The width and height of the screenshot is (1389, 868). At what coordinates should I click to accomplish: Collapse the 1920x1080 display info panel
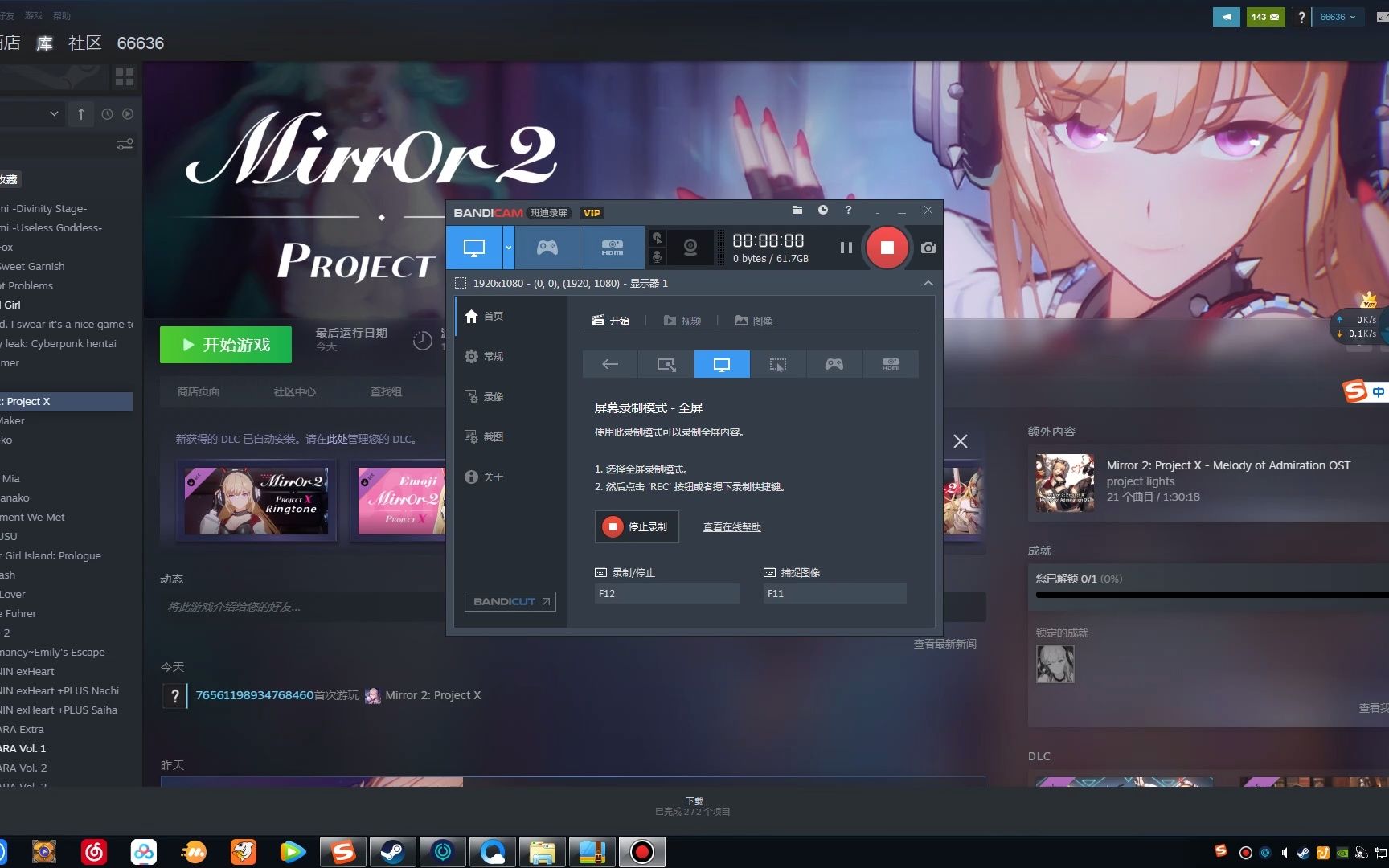click(x=928, y=283)
